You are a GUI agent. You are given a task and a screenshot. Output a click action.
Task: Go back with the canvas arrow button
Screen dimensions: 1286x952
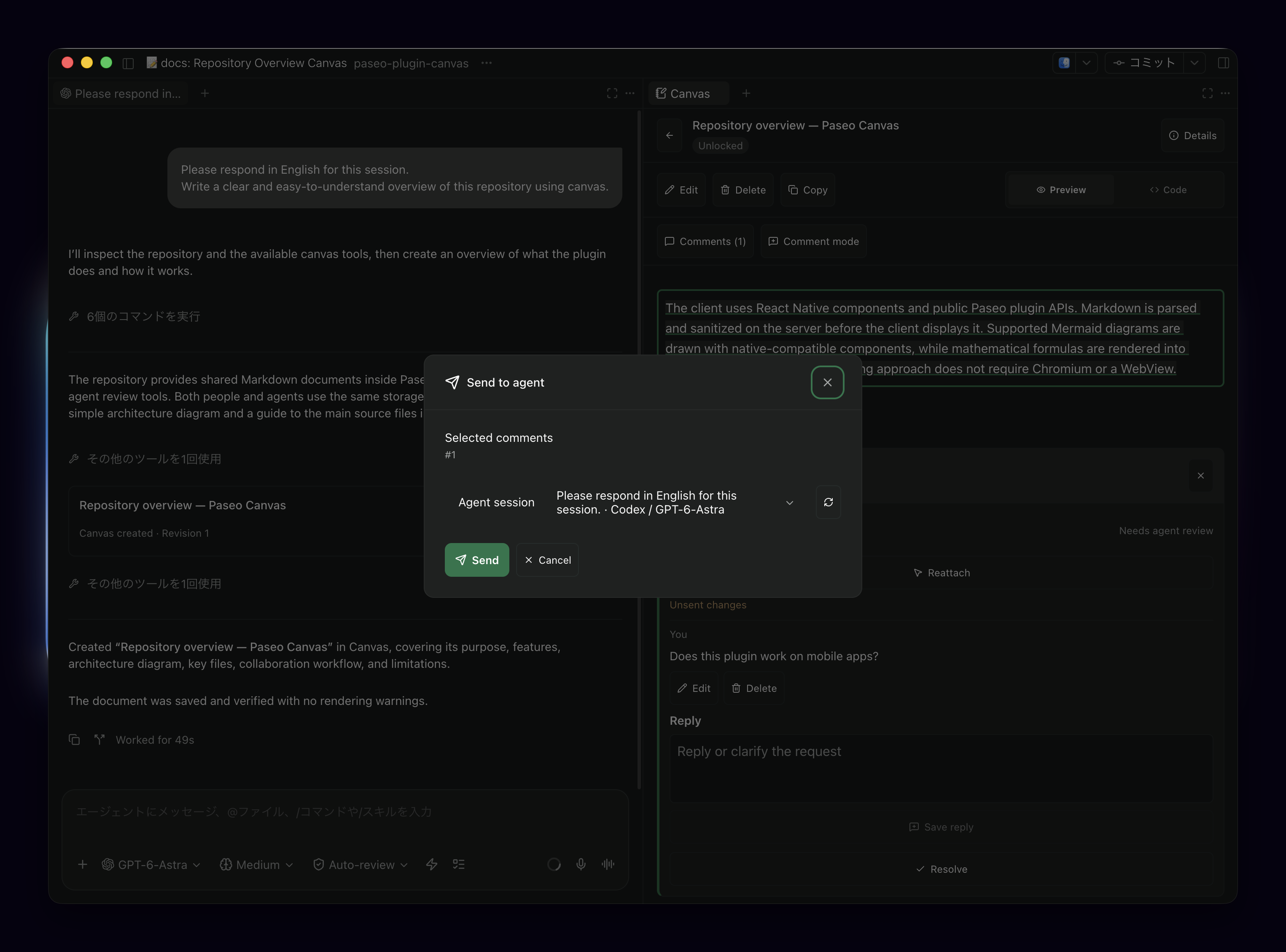(x=669, y=135)
